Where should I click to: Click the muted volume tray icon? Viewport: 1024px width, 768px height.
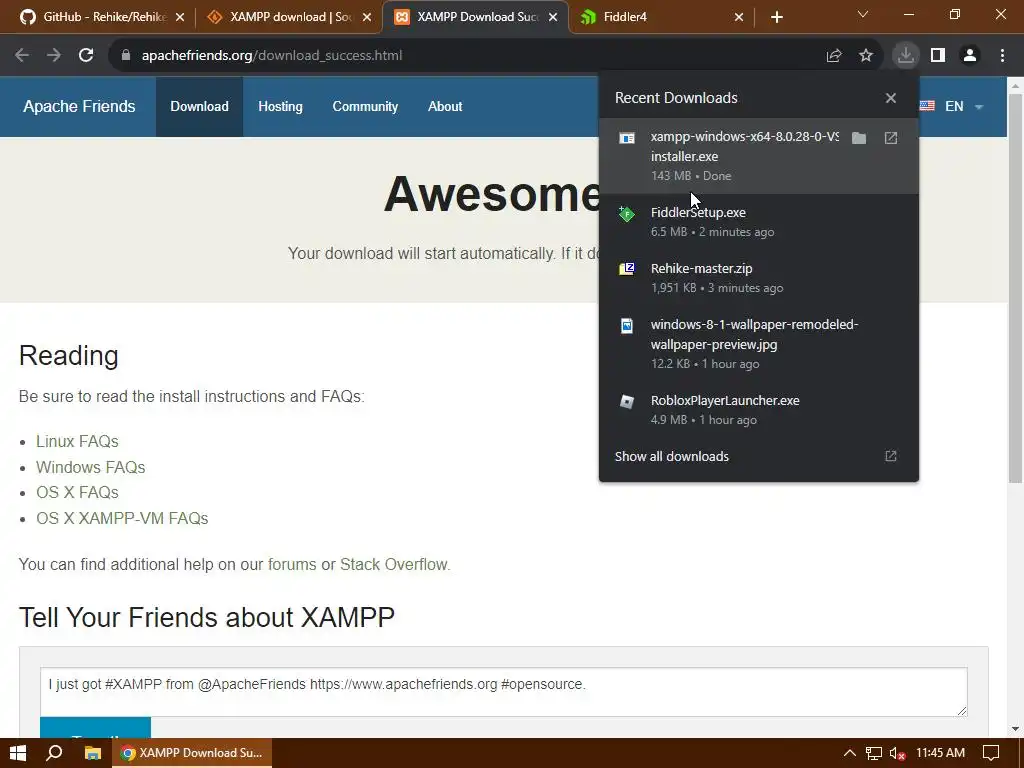pos(897,753)
